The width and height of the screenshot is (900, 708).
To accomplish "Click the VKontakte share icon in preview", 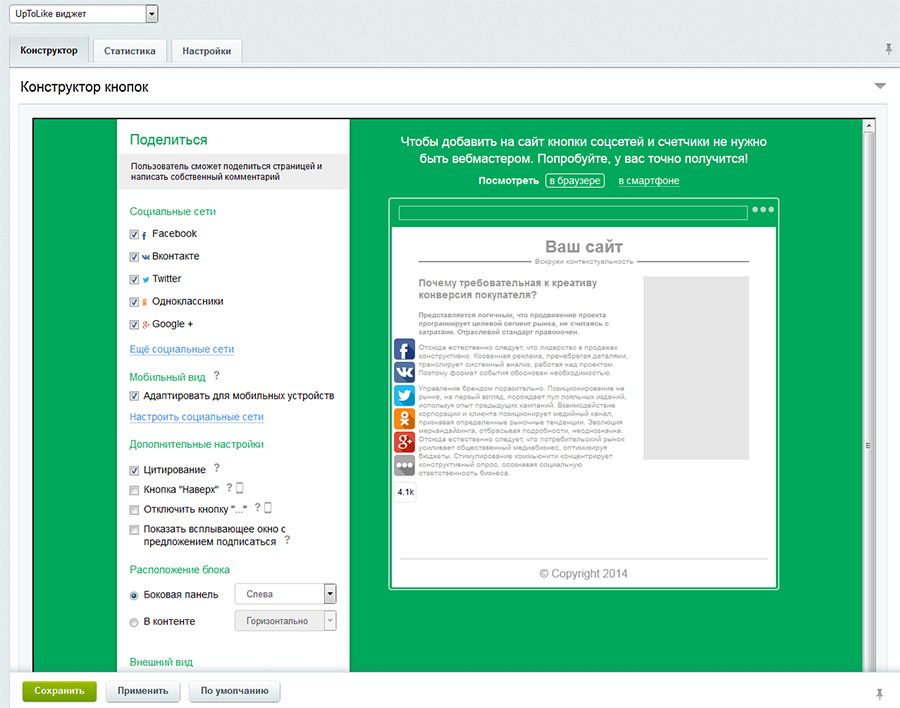I will click(x=404, y=373).
